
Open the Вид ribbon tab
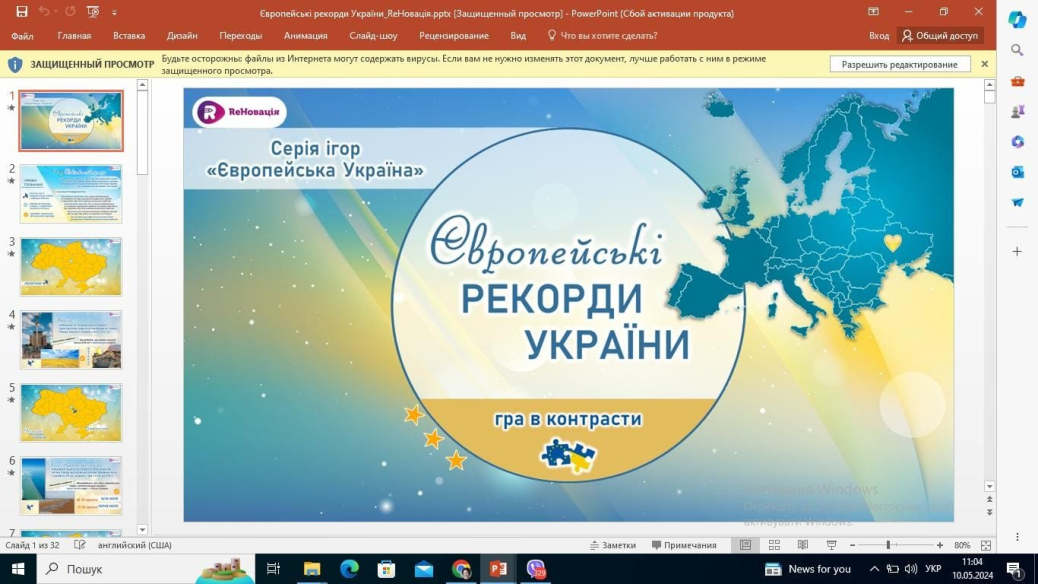click(518, 36)
